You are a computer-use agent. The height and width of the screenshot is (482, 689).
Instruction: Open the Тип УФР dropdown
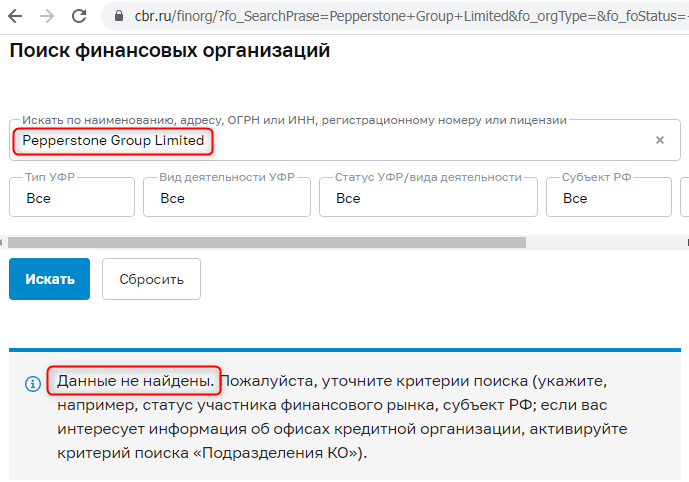tap(72, 197)
